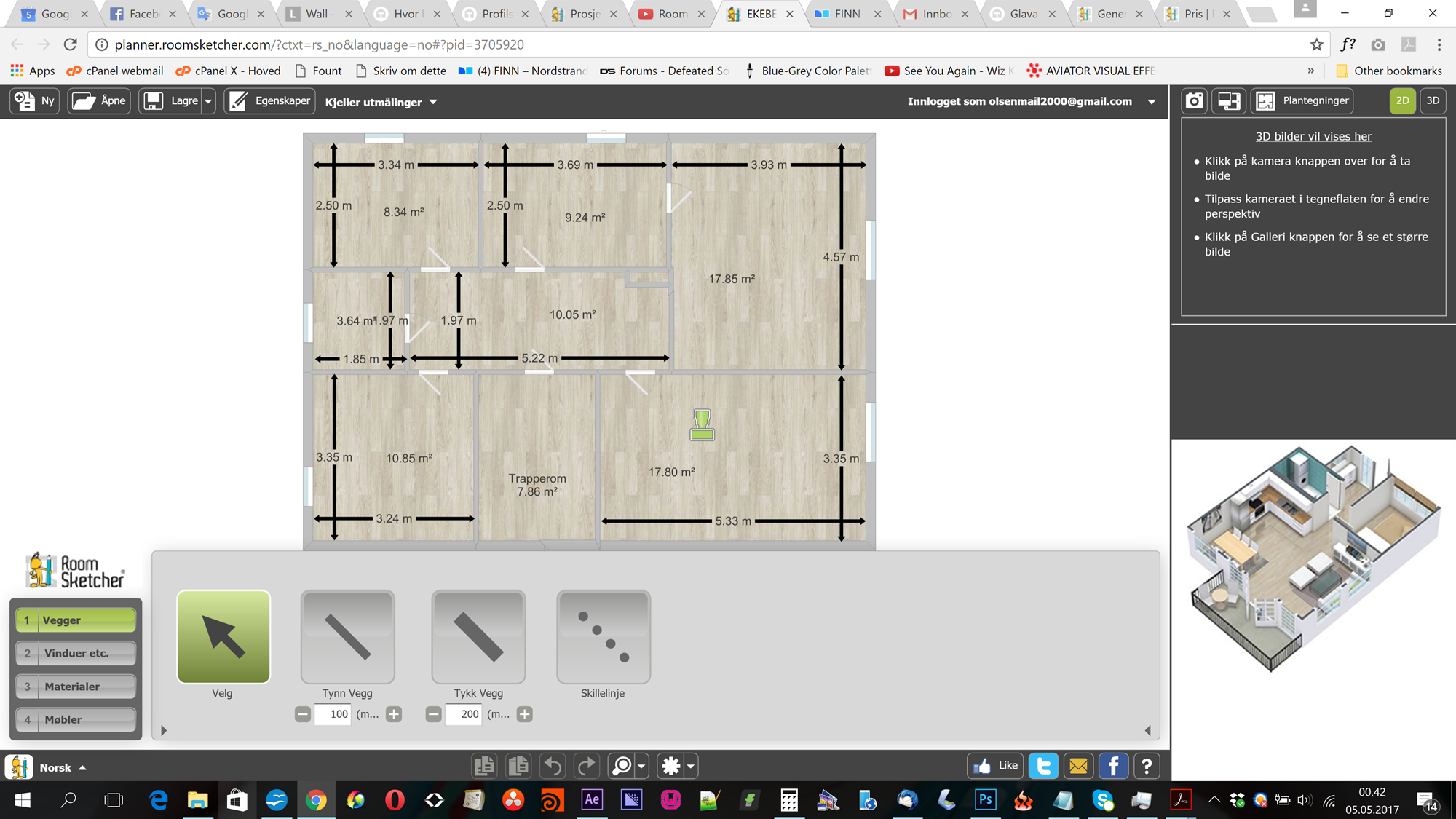Click the camera snapshot icon
The height and width of the screenshot is (819, 1456).
pos(1194,101)
